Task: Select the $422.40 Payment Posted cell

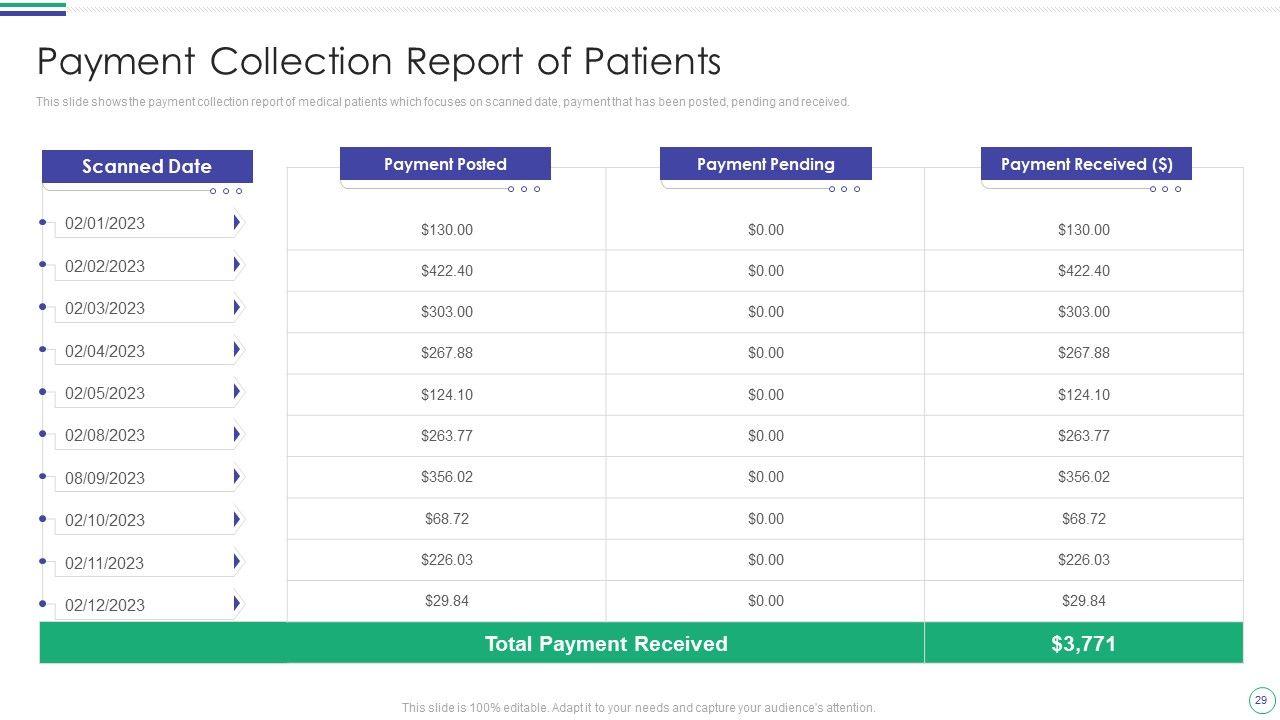Action: click(x=447, y=271)
